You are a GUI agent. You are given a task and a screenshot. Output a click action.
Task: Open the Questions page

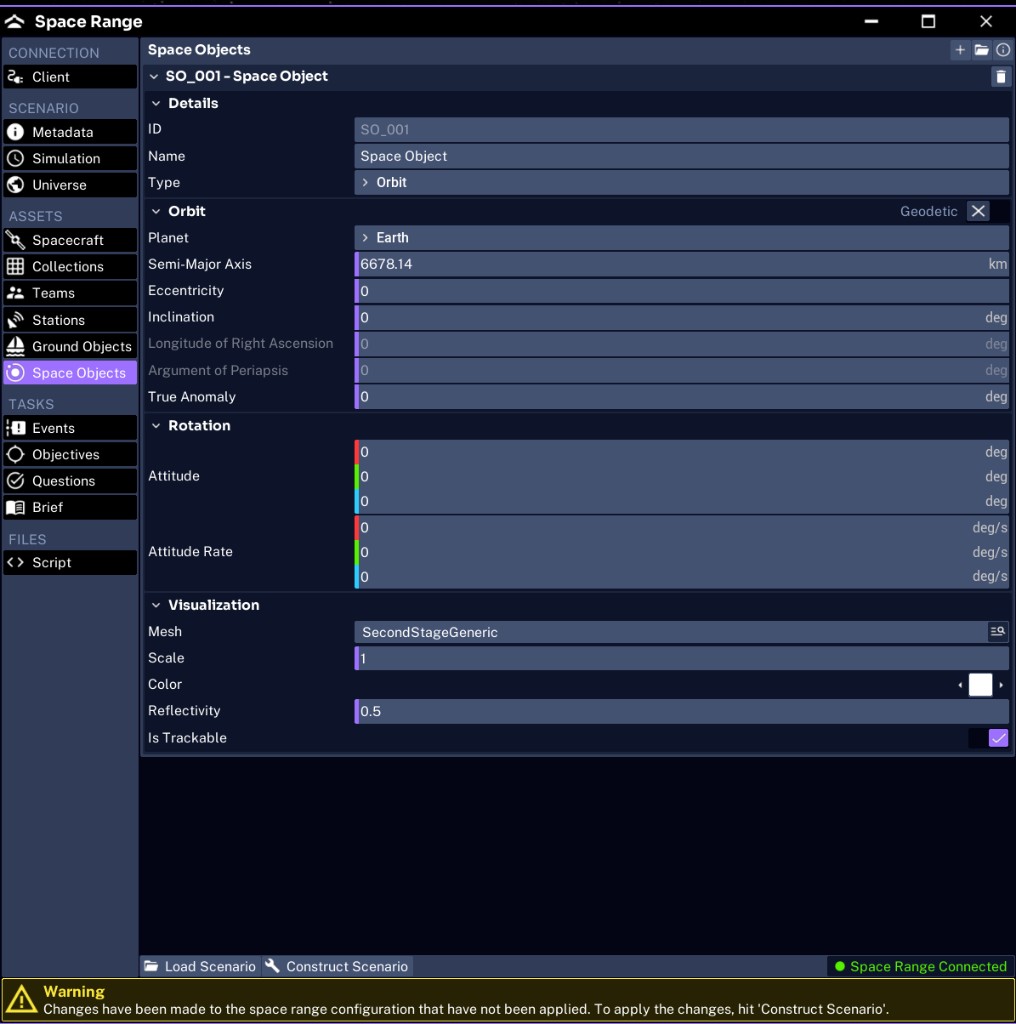(x=70, y=481)
